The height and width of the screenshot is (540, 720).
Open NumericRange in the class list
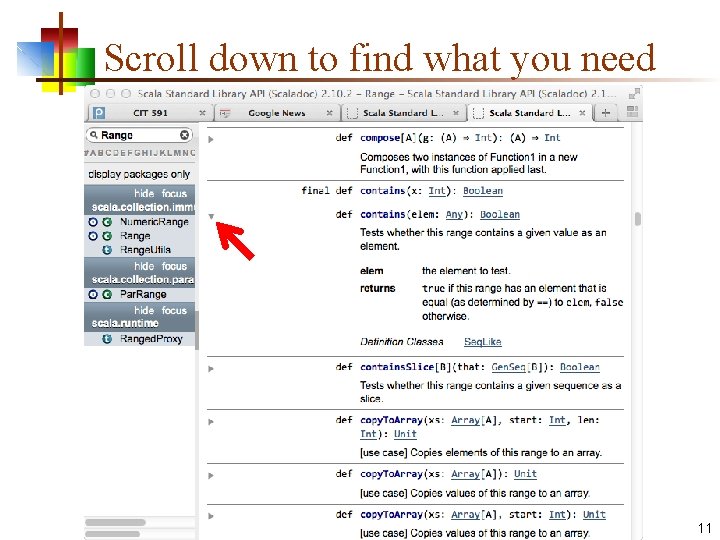[x=154, y=222]
